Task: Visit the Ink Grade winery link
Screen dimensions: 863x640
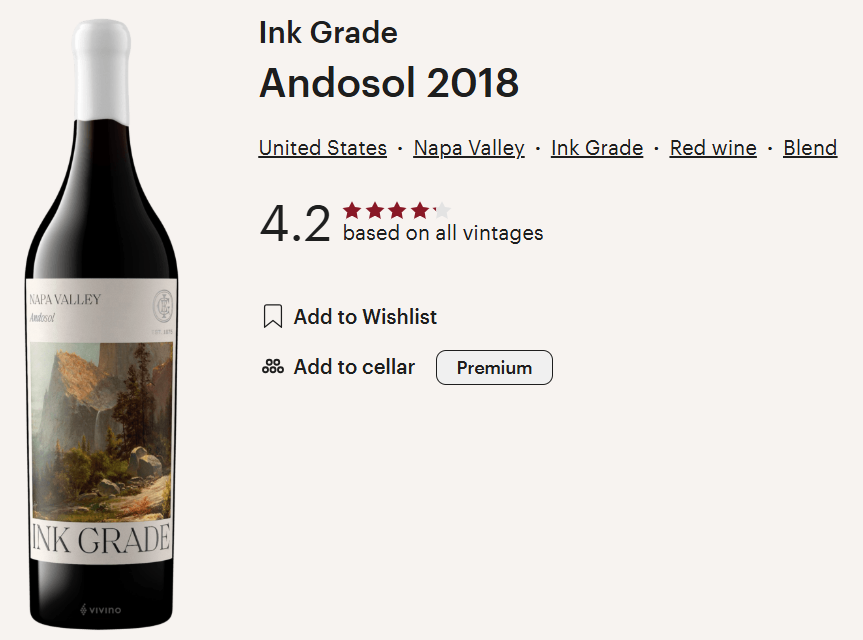Action: (596, 147)
